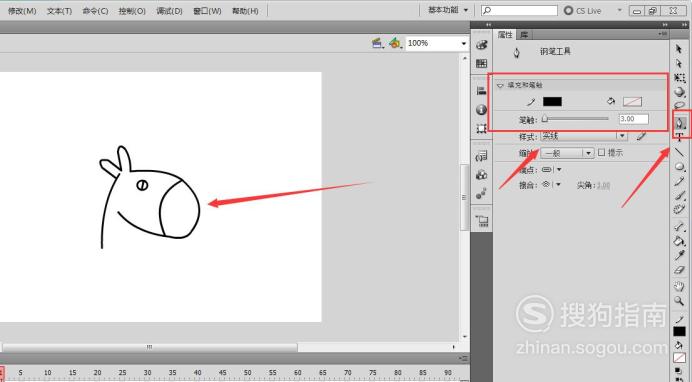Open the 100% zoom level dropdown

[436, 43]
